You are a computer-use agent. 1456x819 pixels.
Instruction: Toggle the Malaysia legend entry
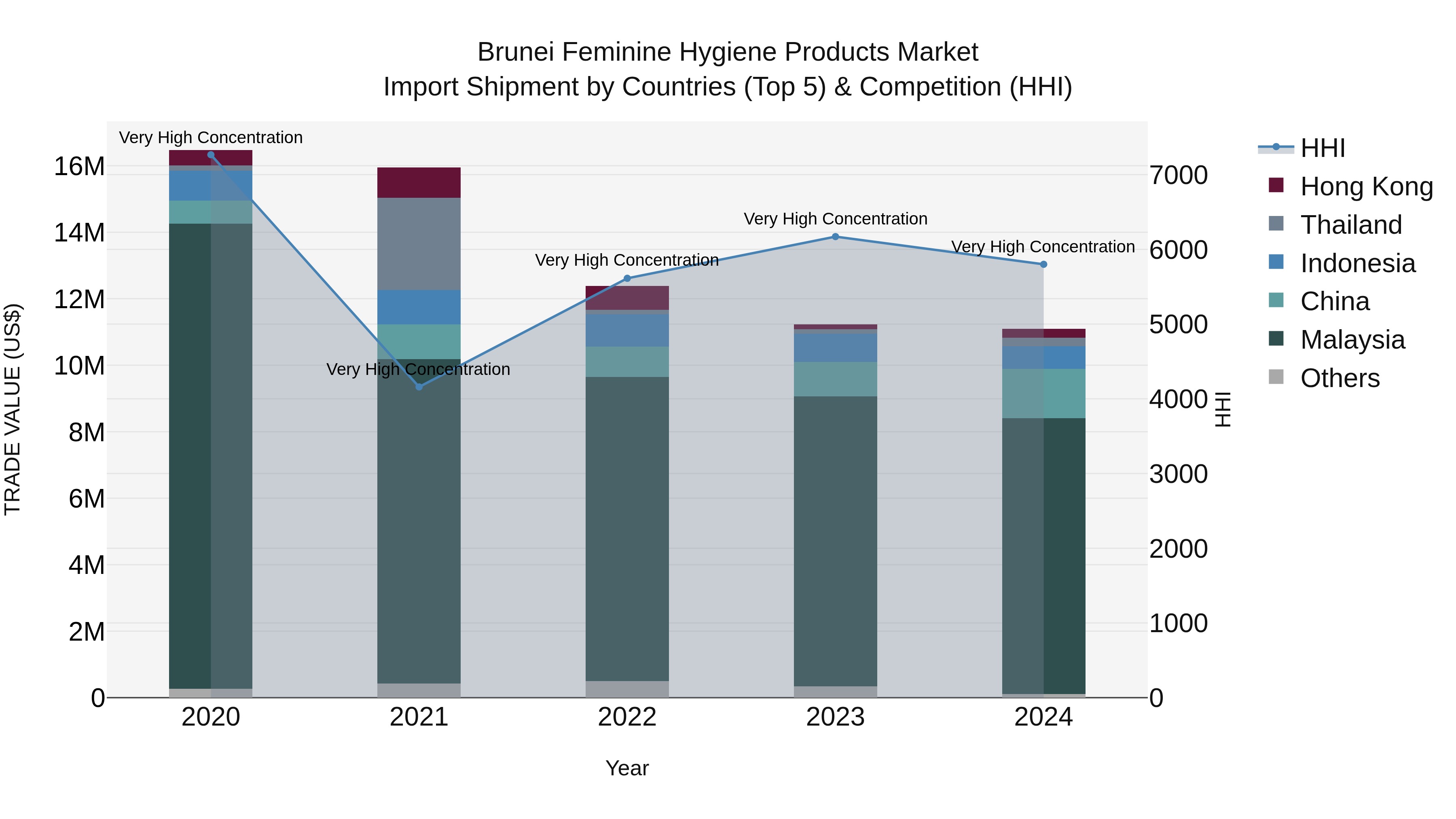1336,340
